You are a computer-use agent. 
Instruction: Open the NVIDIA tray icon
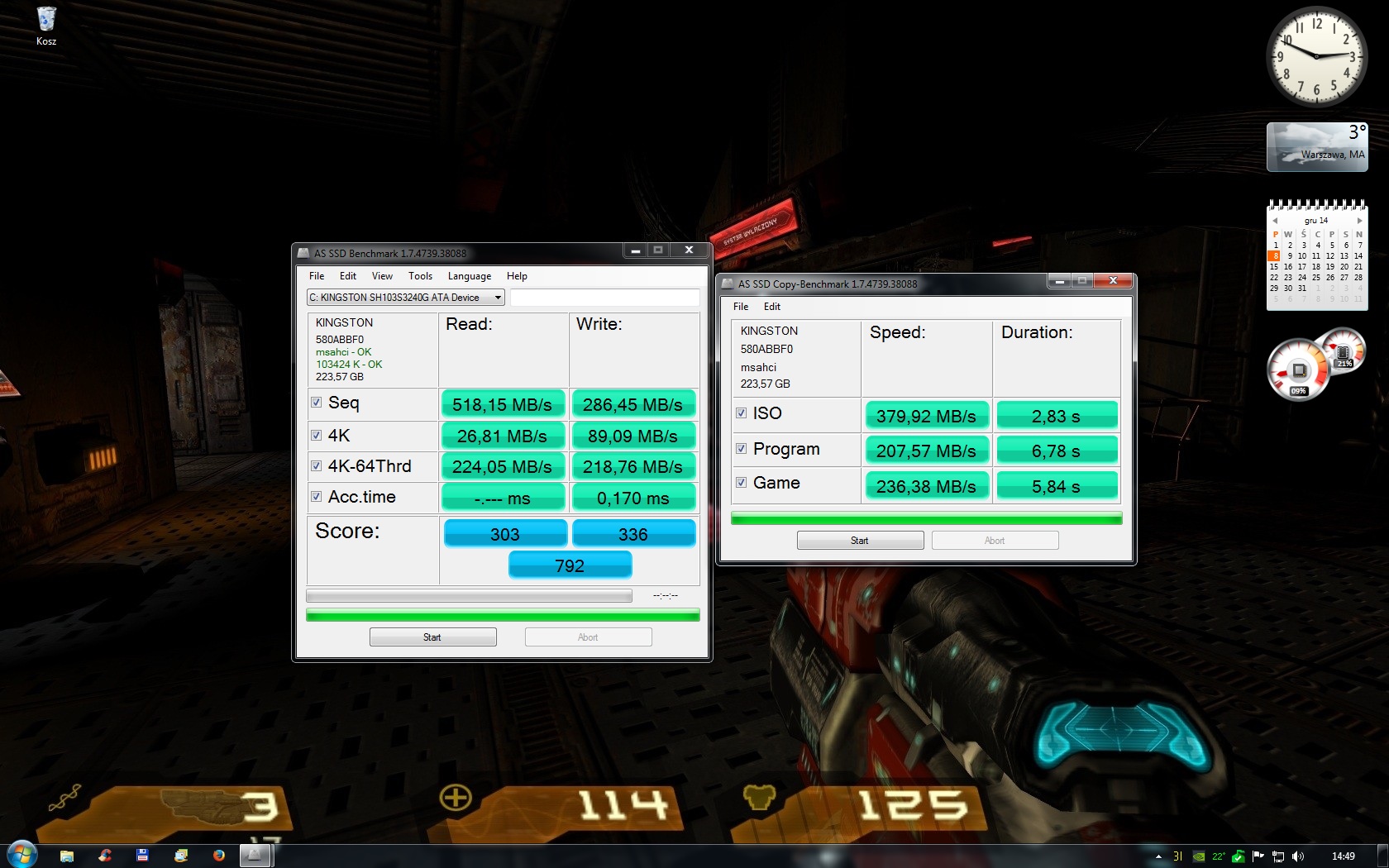tap(1198, 856)
